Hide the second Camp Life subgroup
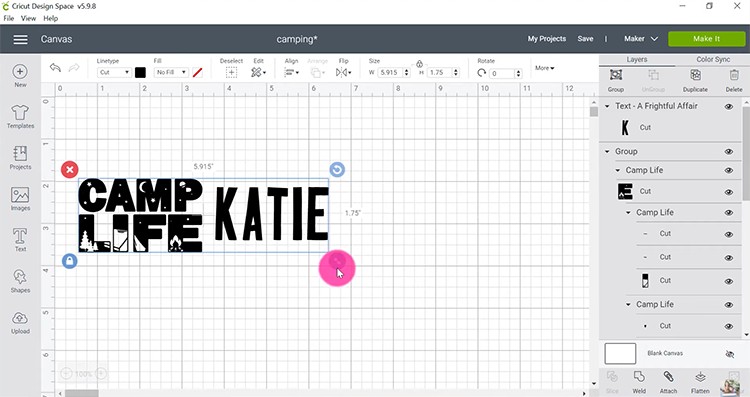 (729, 213)
